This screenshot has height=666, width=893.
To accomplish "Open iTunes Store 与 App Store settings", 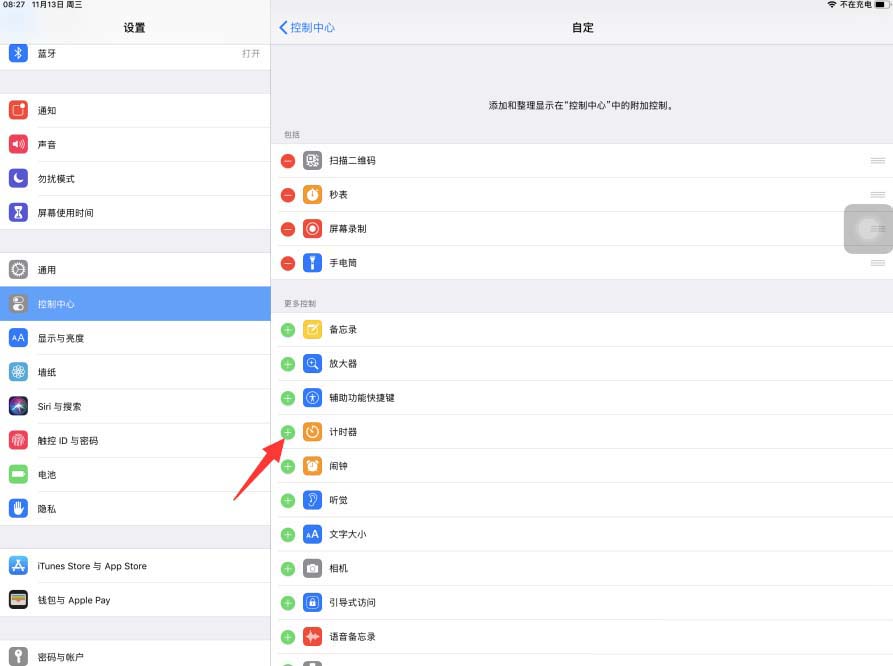I will 135,566.
